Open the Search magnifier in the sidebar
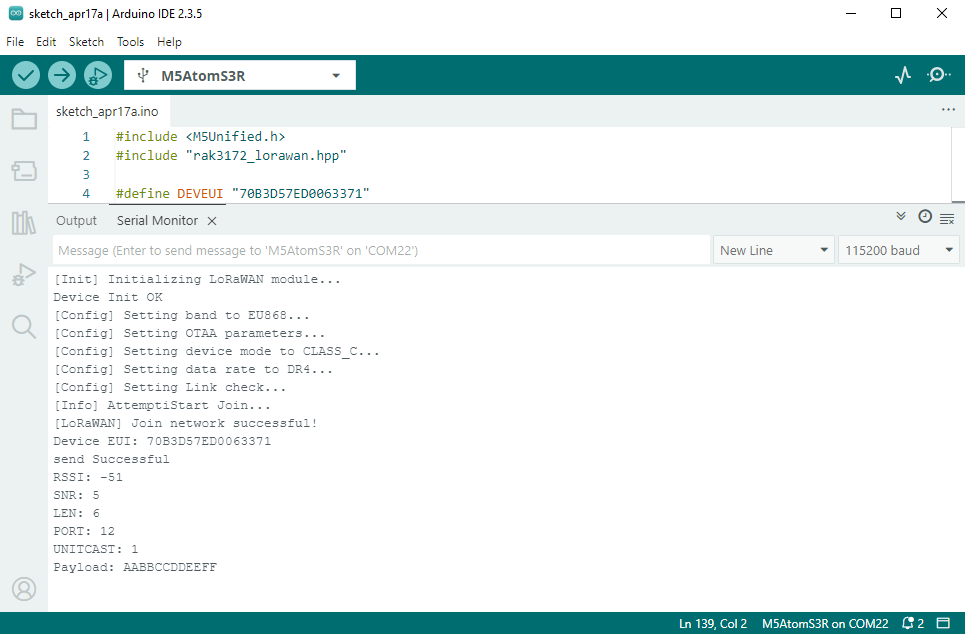 [x=24, y=326]
